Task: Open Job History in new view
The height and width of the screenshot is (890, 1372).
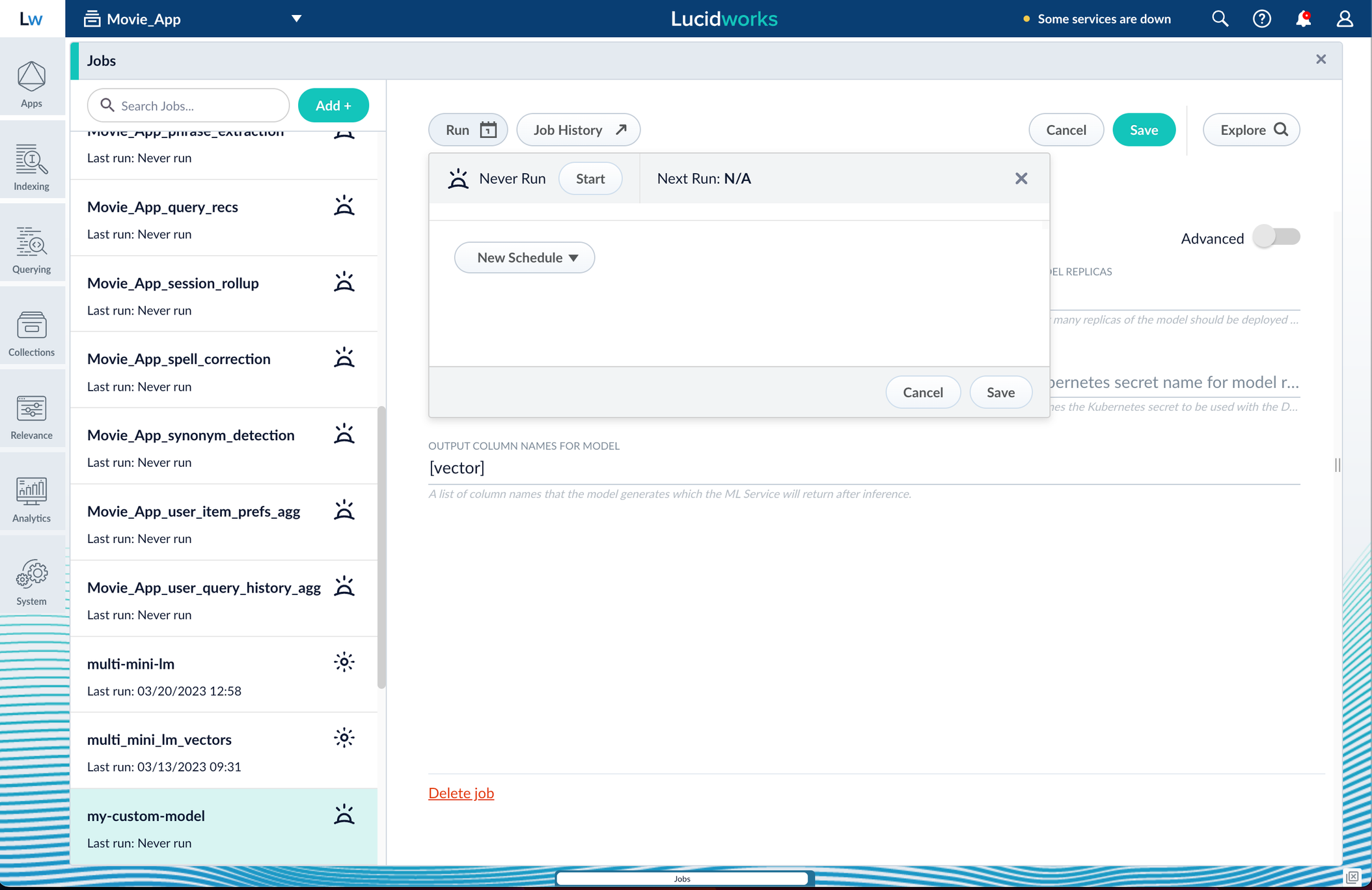Action: (578, 130)
